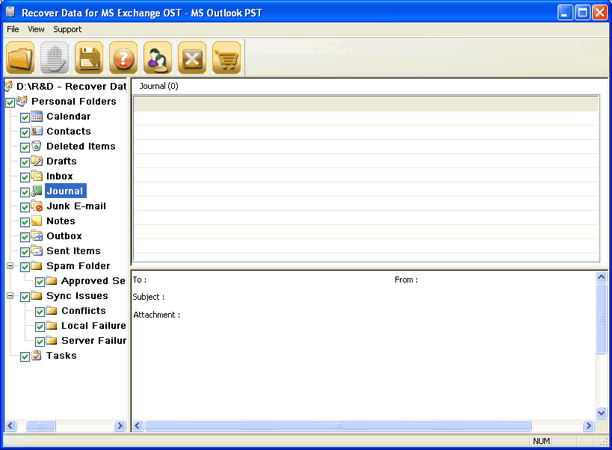The width and height of the screenshot is (612, 450).
Task: Toggle the Tasks checkbox
Action: [x=25, y=357]
